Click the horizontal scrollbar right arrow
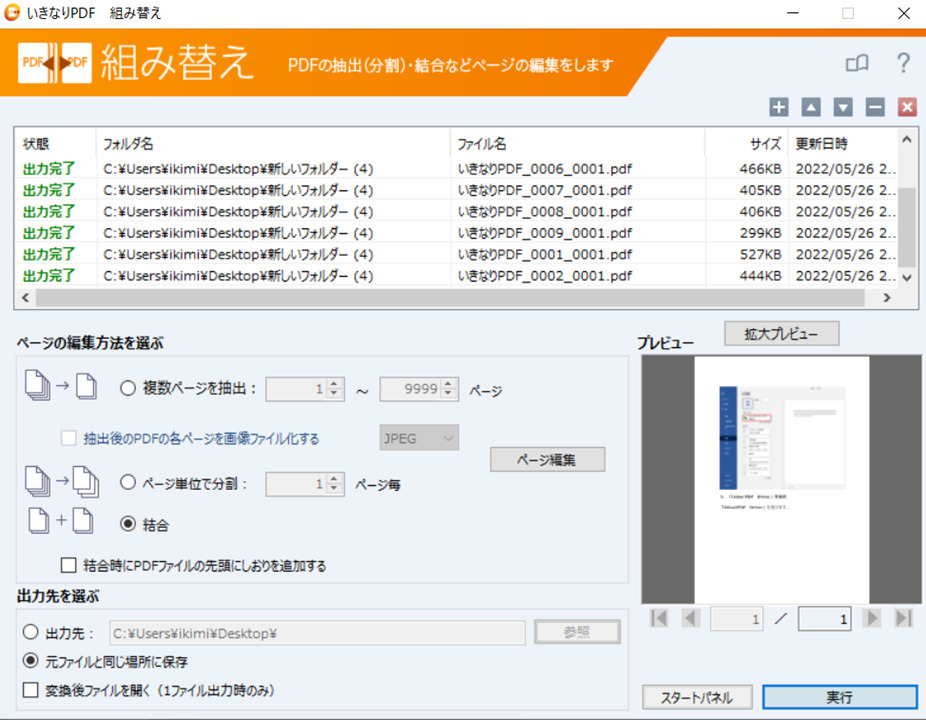Viewport: 926px width, 720px height. [886, 298]
